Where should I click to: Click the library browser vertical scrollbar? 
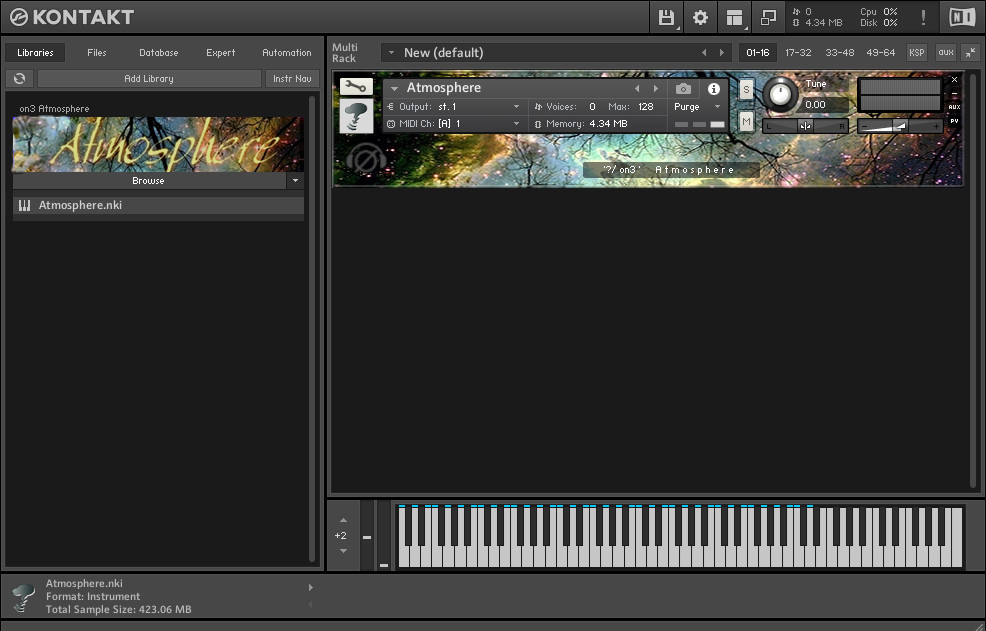311,329
